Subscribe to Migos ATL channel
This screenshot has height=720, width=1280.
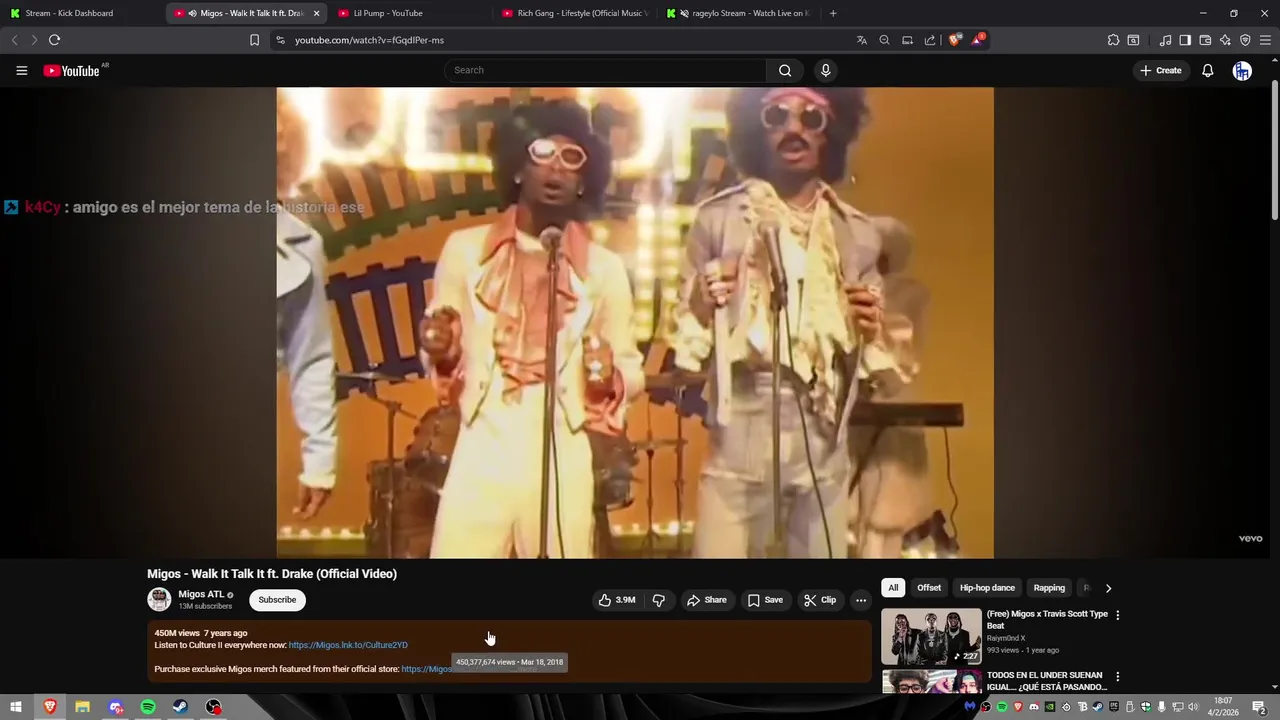tap(277, 600)
